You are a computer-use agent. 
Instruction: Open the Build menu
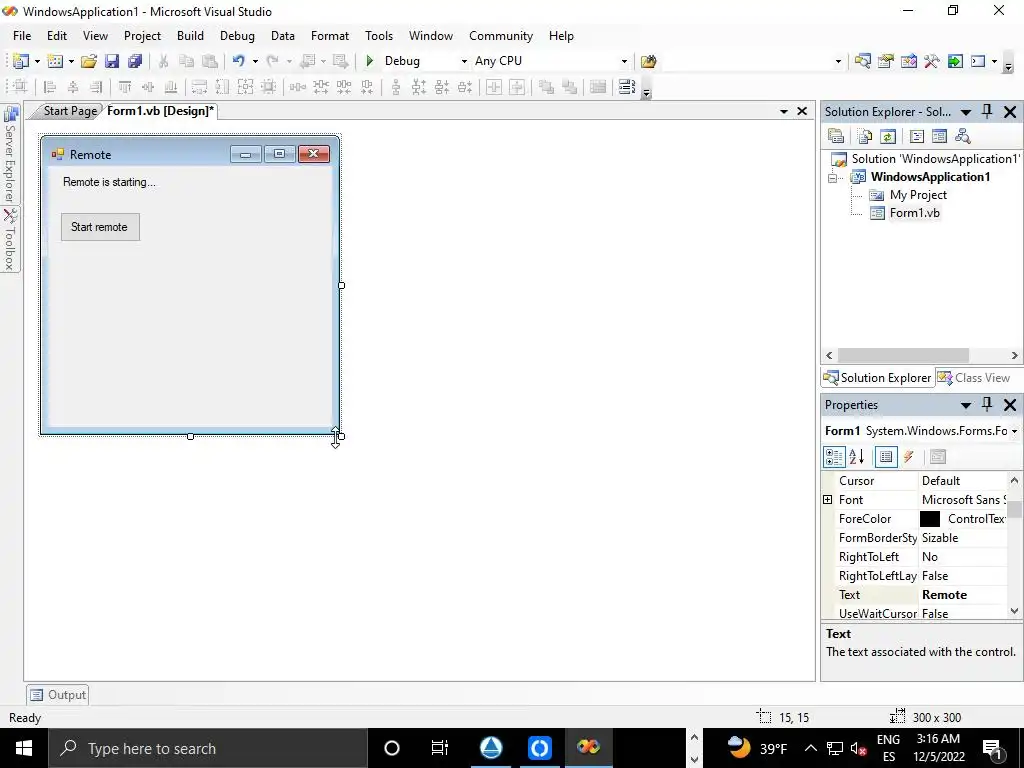tap(190, 36)
